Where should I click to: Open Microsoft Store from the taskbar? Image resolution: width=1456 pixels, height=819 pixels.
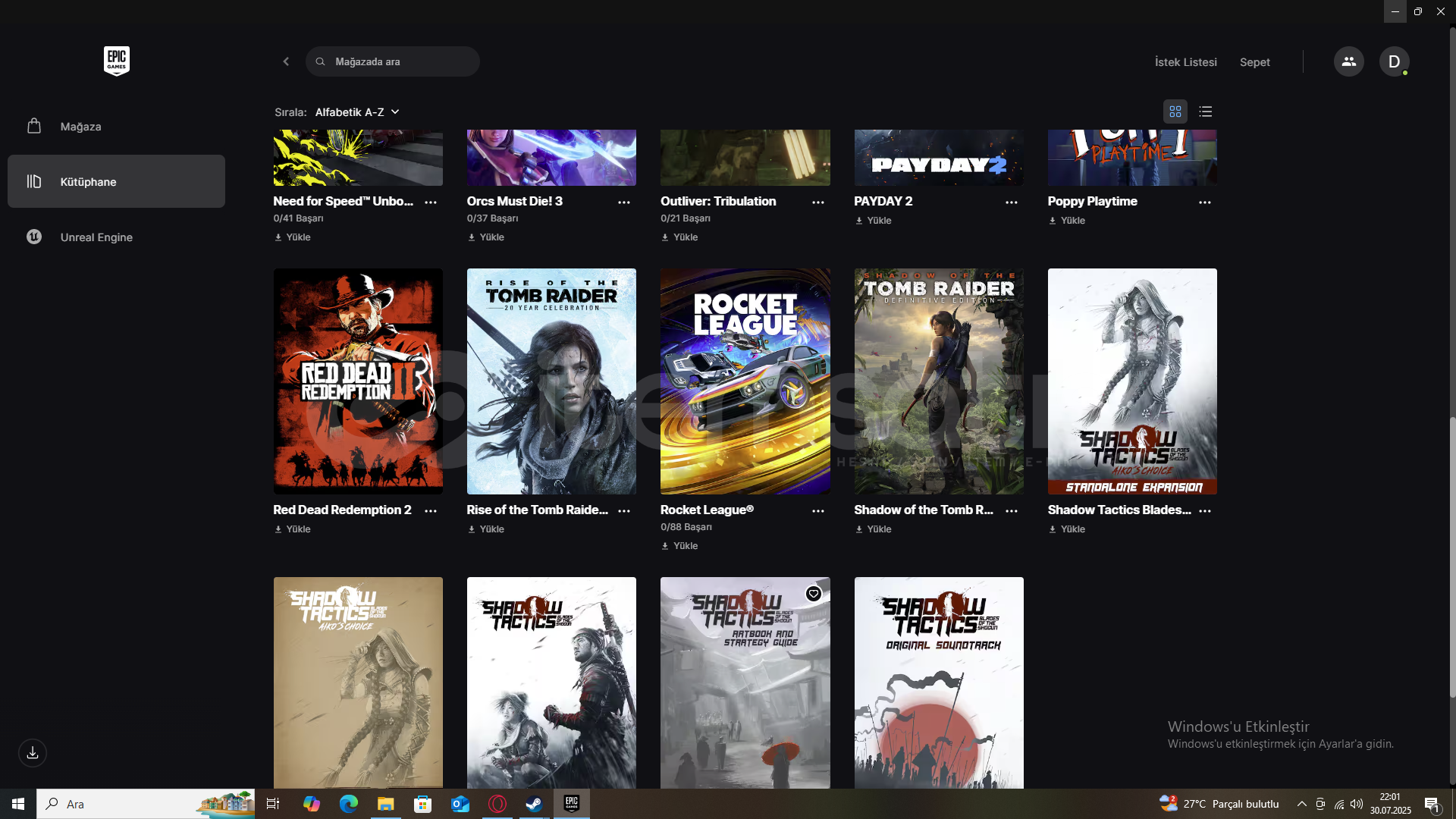click(x=422, y=804)
